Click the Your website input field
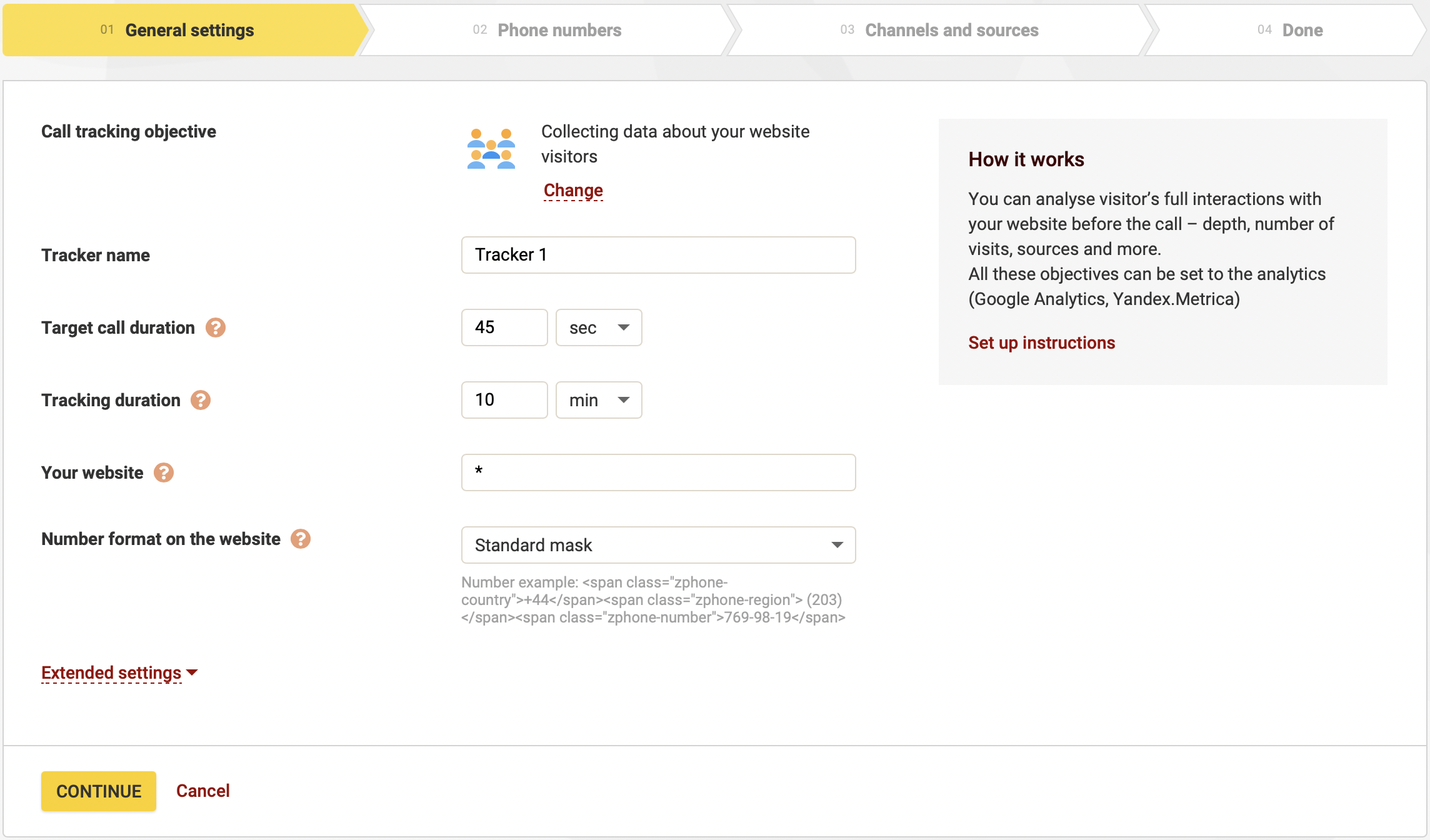This screenshot has height=840, width=1430. click(659, 472)
